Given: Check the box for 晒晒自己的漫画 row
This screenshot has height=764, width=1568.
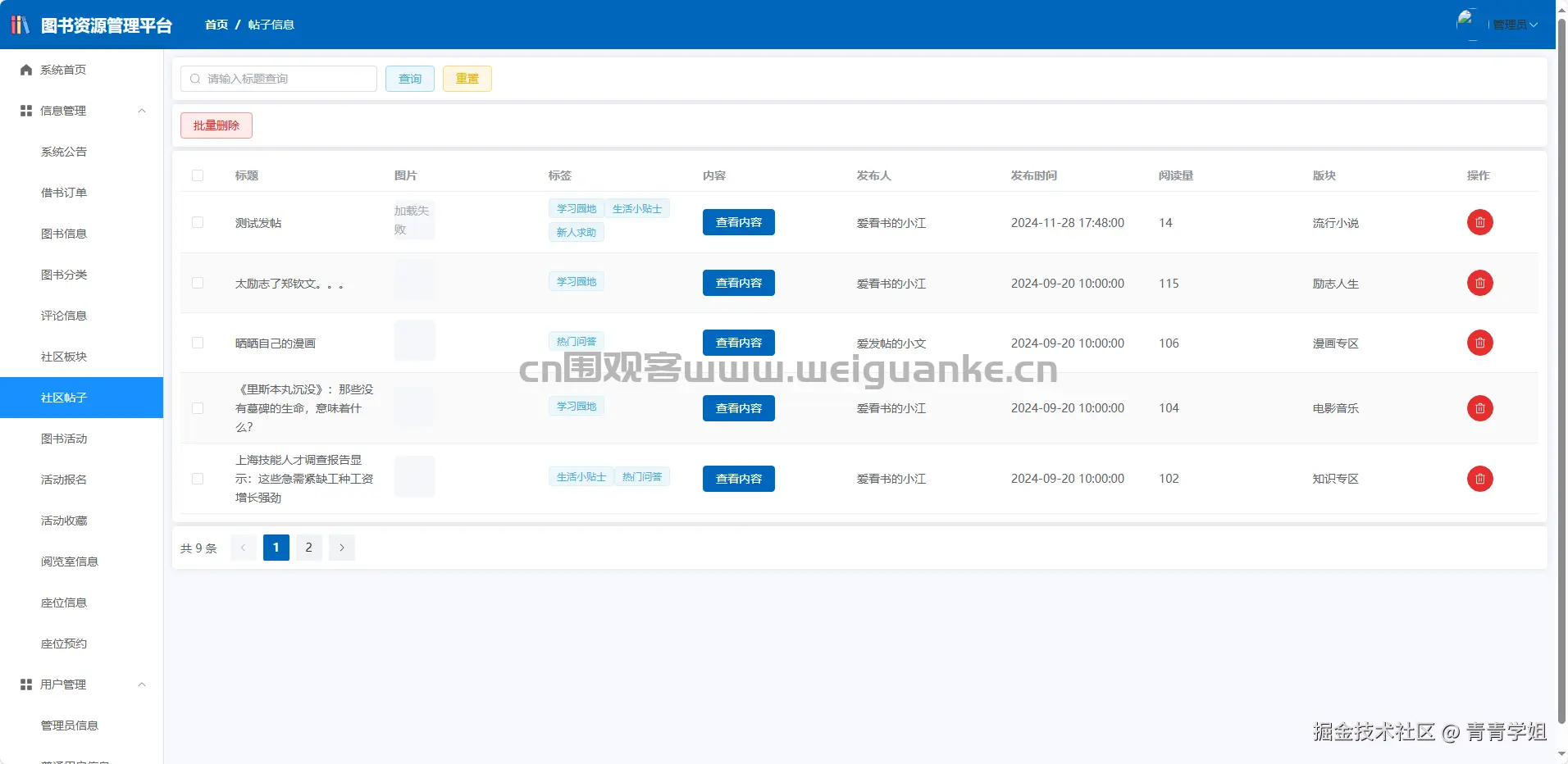Looking at the screenshot, I should tap(198, 343).
